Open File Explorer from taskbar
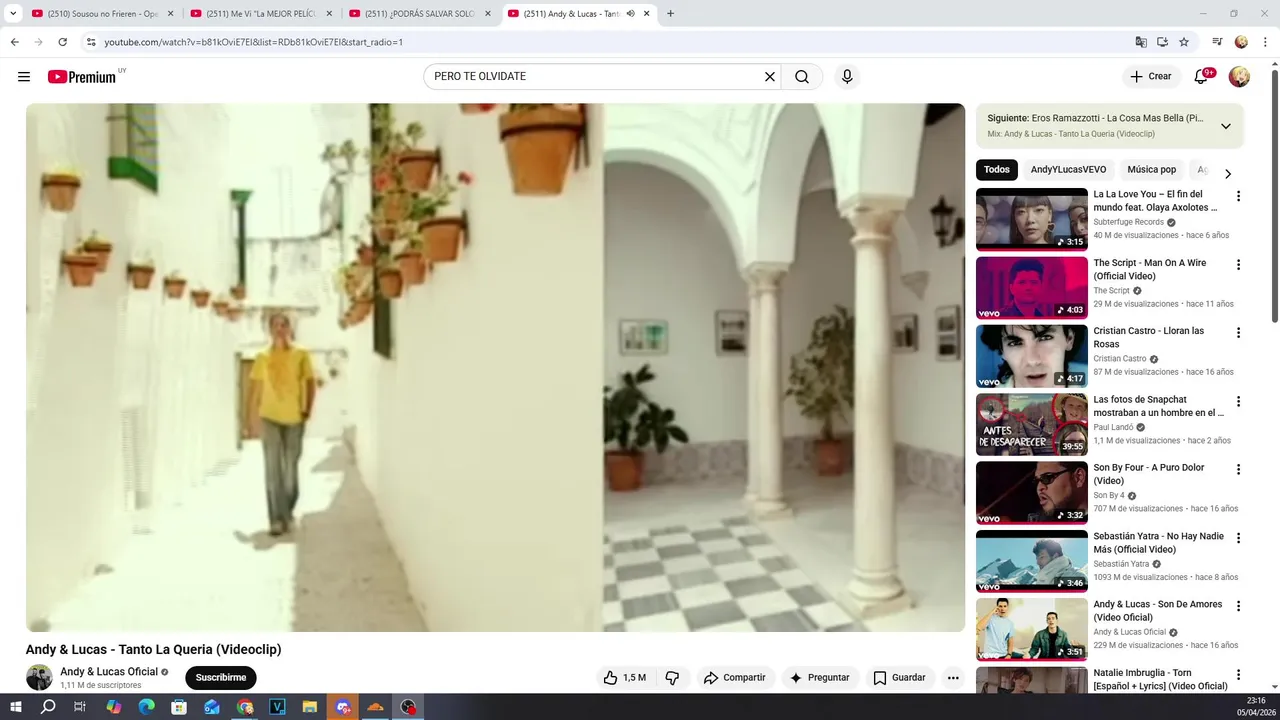Screen dimensions: 1280x720 310,707
